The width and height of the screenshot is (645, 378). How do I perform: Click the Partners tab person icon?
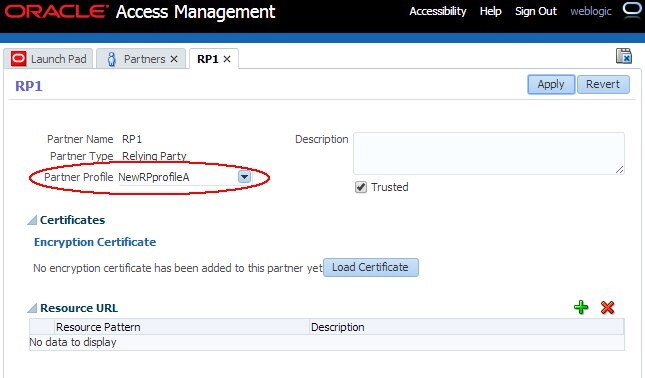(x=111, y=59)
